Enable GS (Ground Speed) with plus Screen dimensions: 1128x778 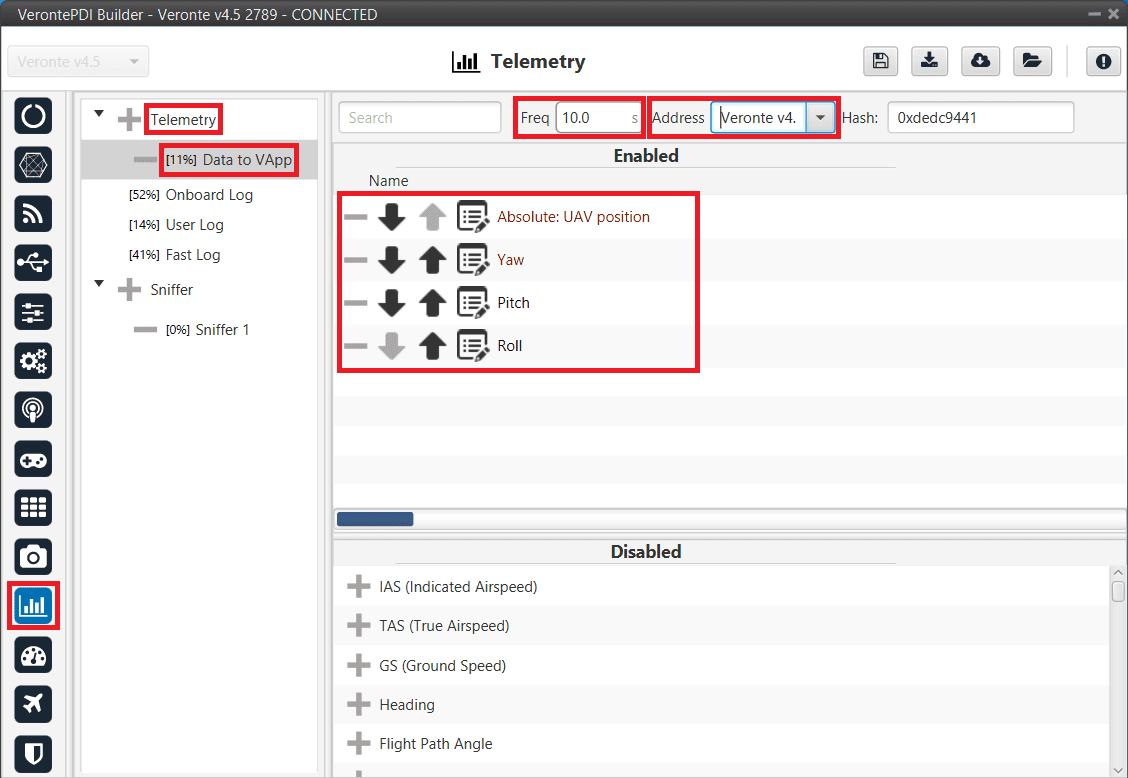coord(358,666)
